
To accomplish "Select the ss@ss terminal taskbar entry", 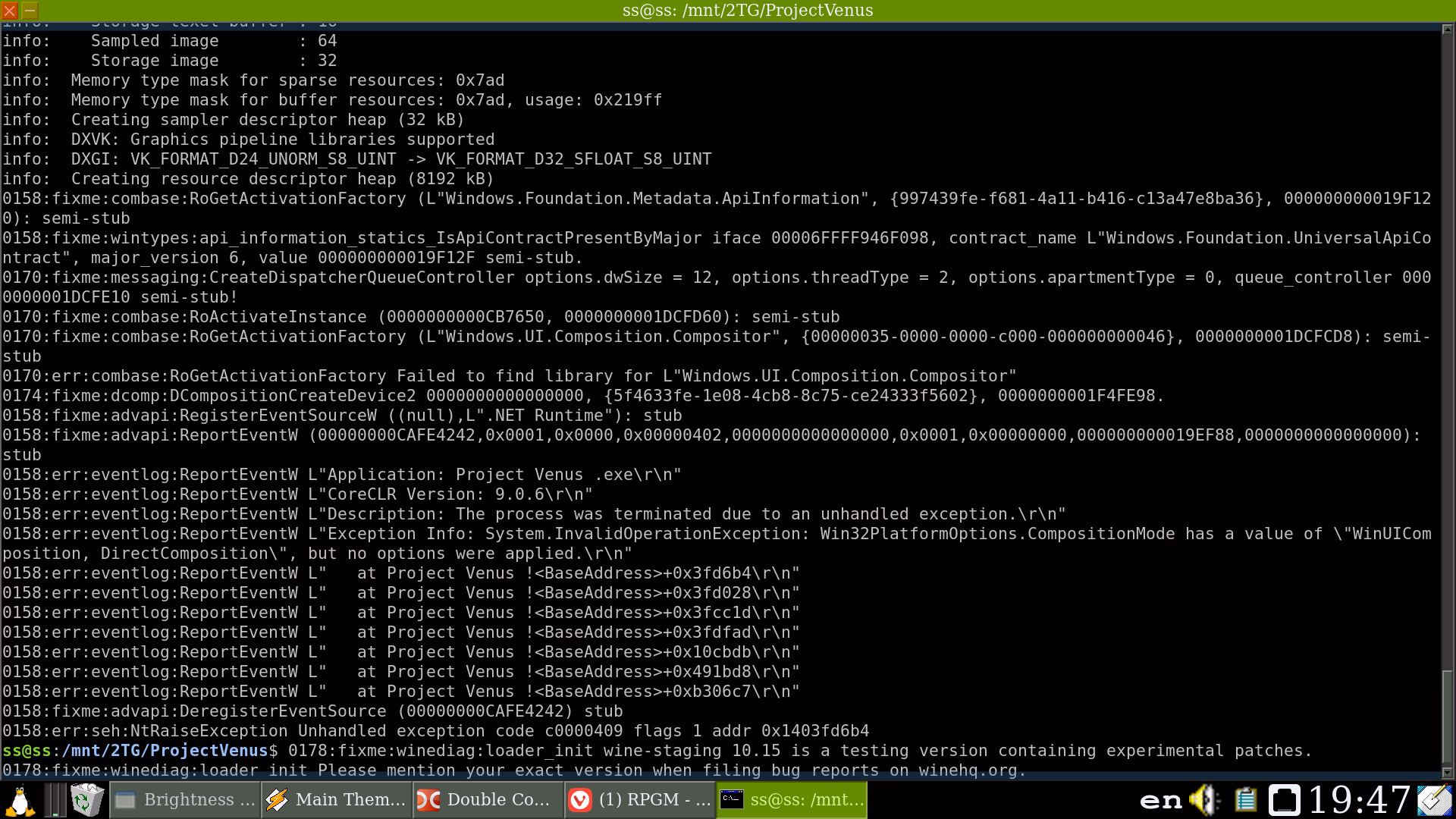I will [792, 800].
